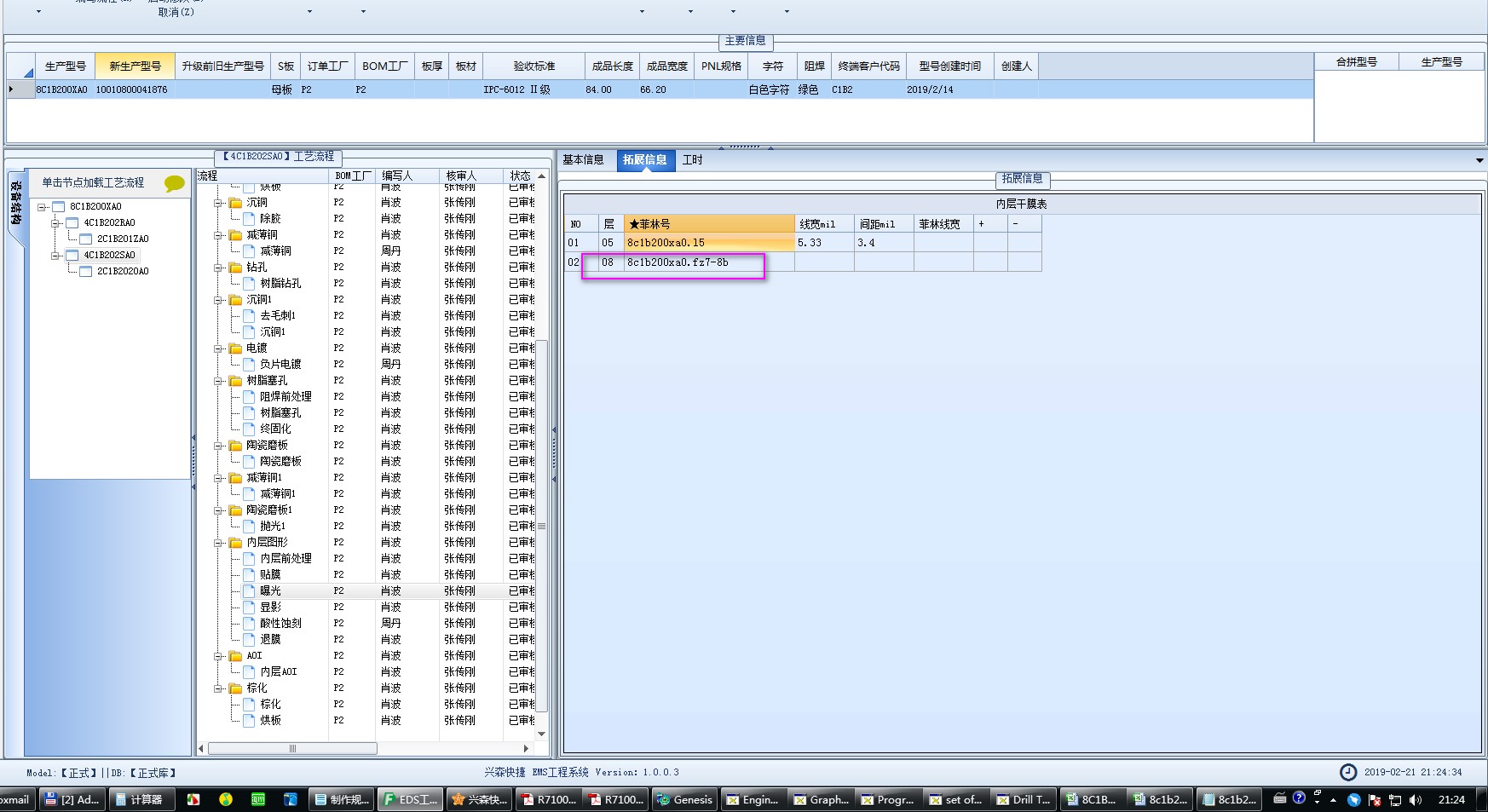Open the EDS工... taskbar item
Screen dimensions: 1488x812
tap(411, 799)
